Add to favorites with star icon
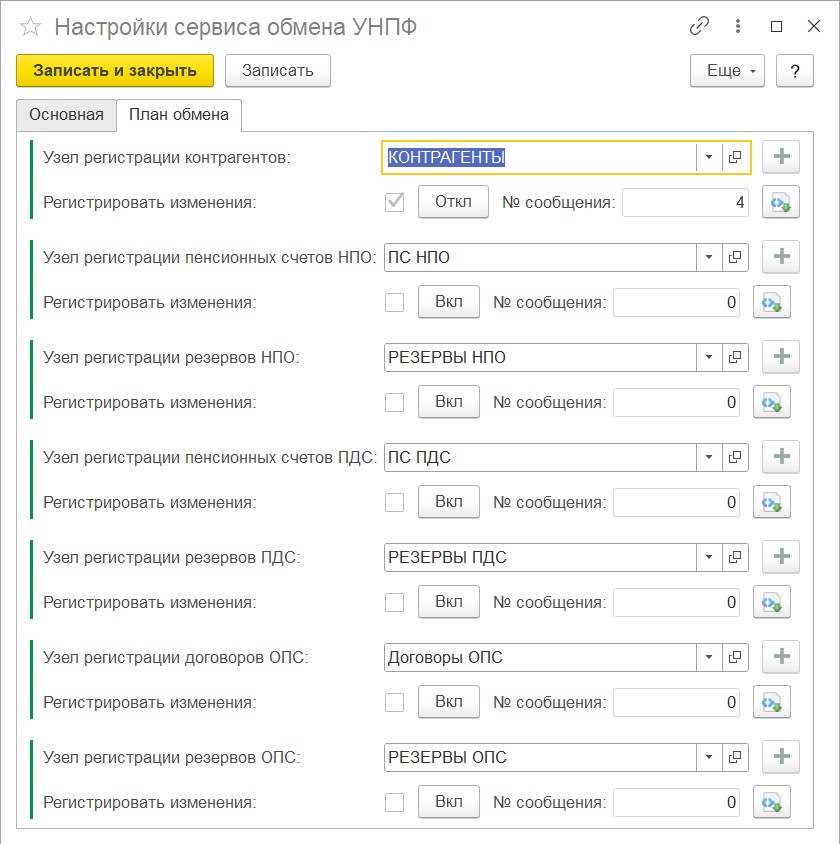 click(30, 27)
